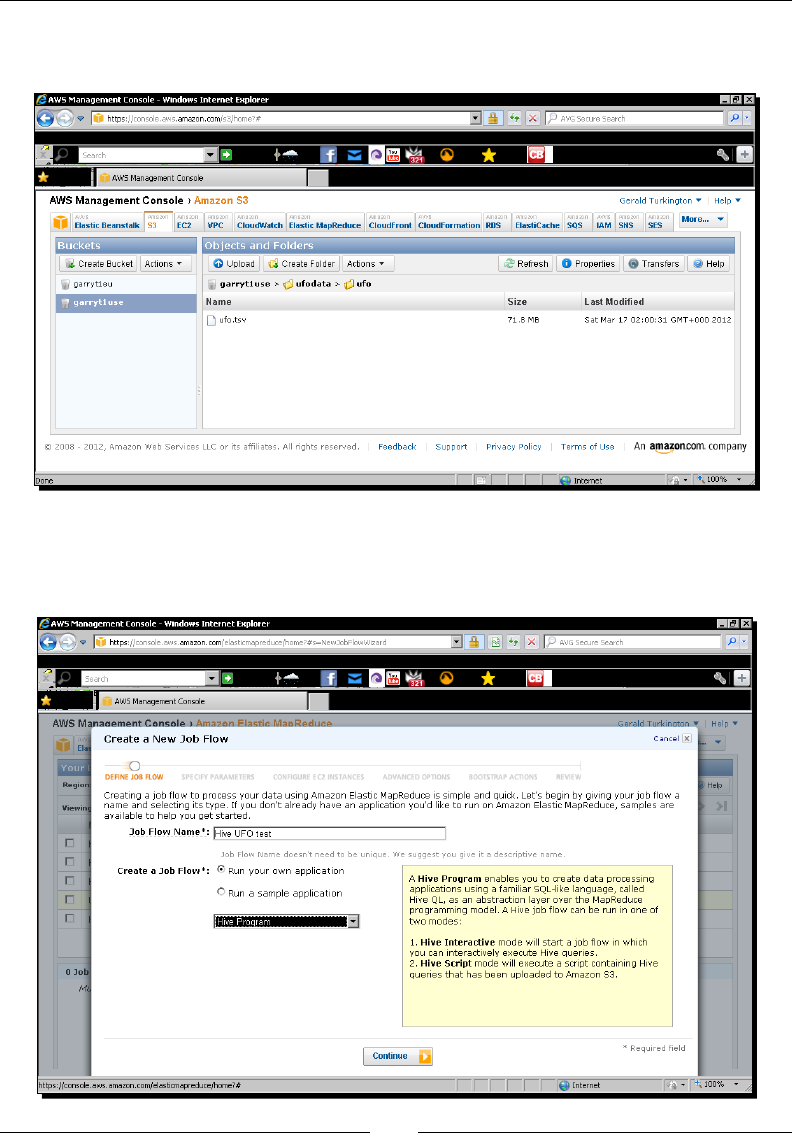Image resolution: width=792 pixels, height=1142 pixels.
Task: Switch to the CloudFormation service tab
Action: pyautogui.click(x=449, y=222)
